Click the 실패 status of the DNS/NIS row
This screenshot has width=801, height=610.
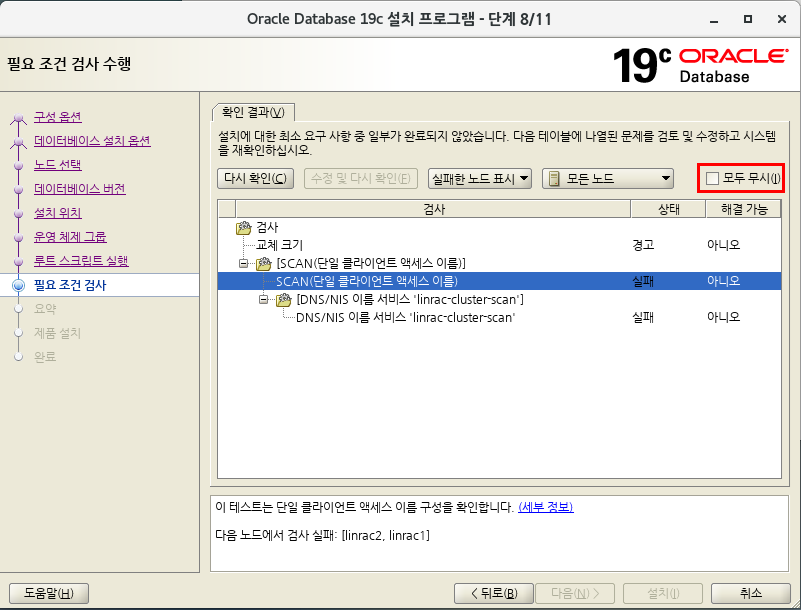(x=643, y=317)
